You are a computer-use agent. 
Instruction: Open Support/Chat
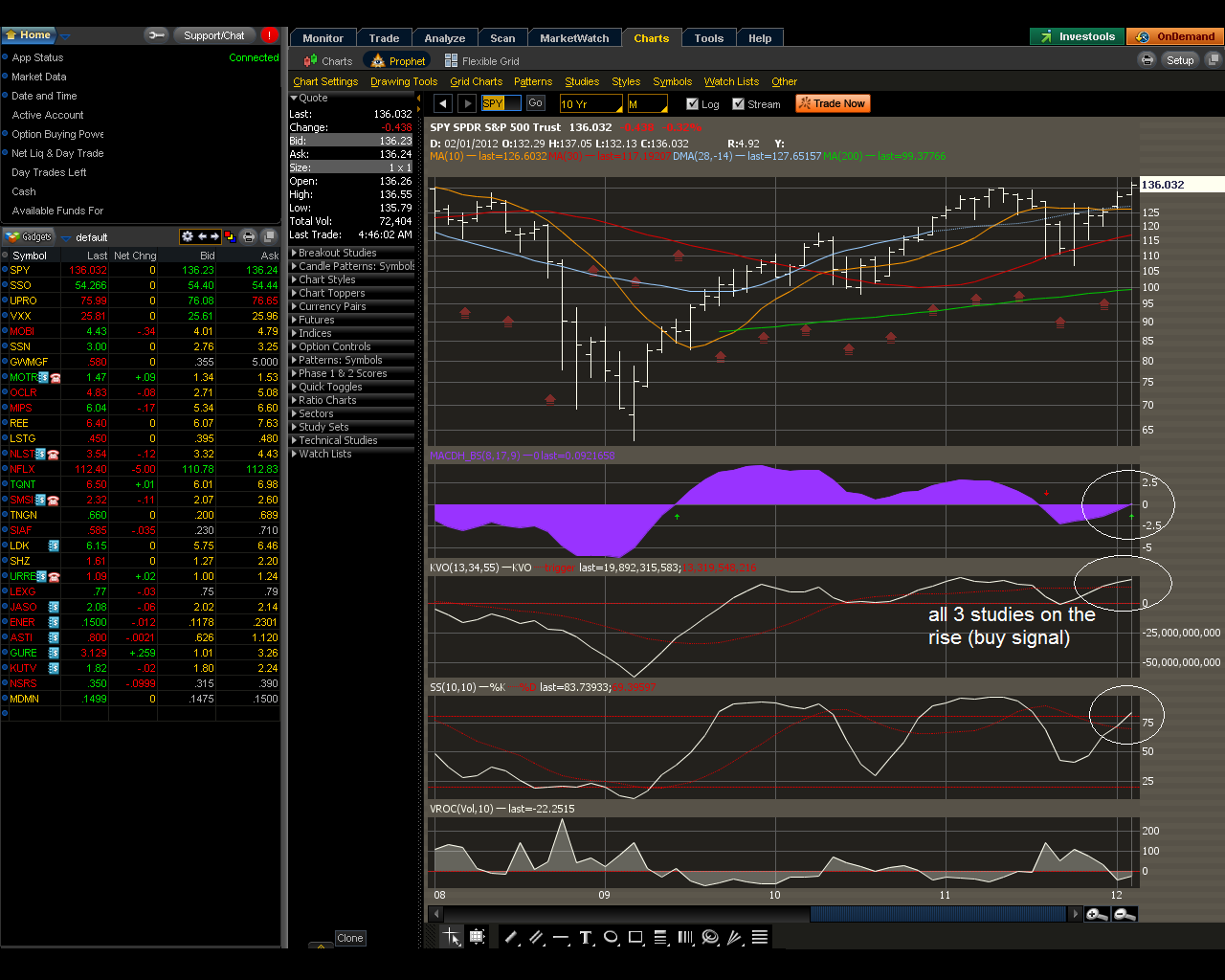(214, 35)
